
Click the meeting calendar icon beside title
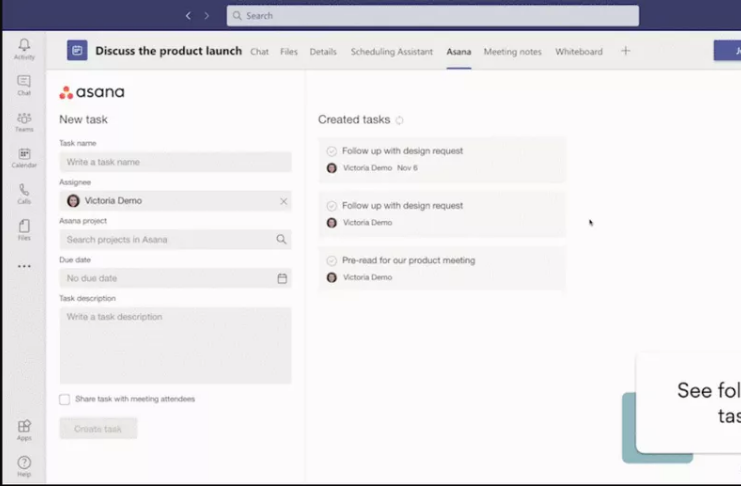(77, 50)
